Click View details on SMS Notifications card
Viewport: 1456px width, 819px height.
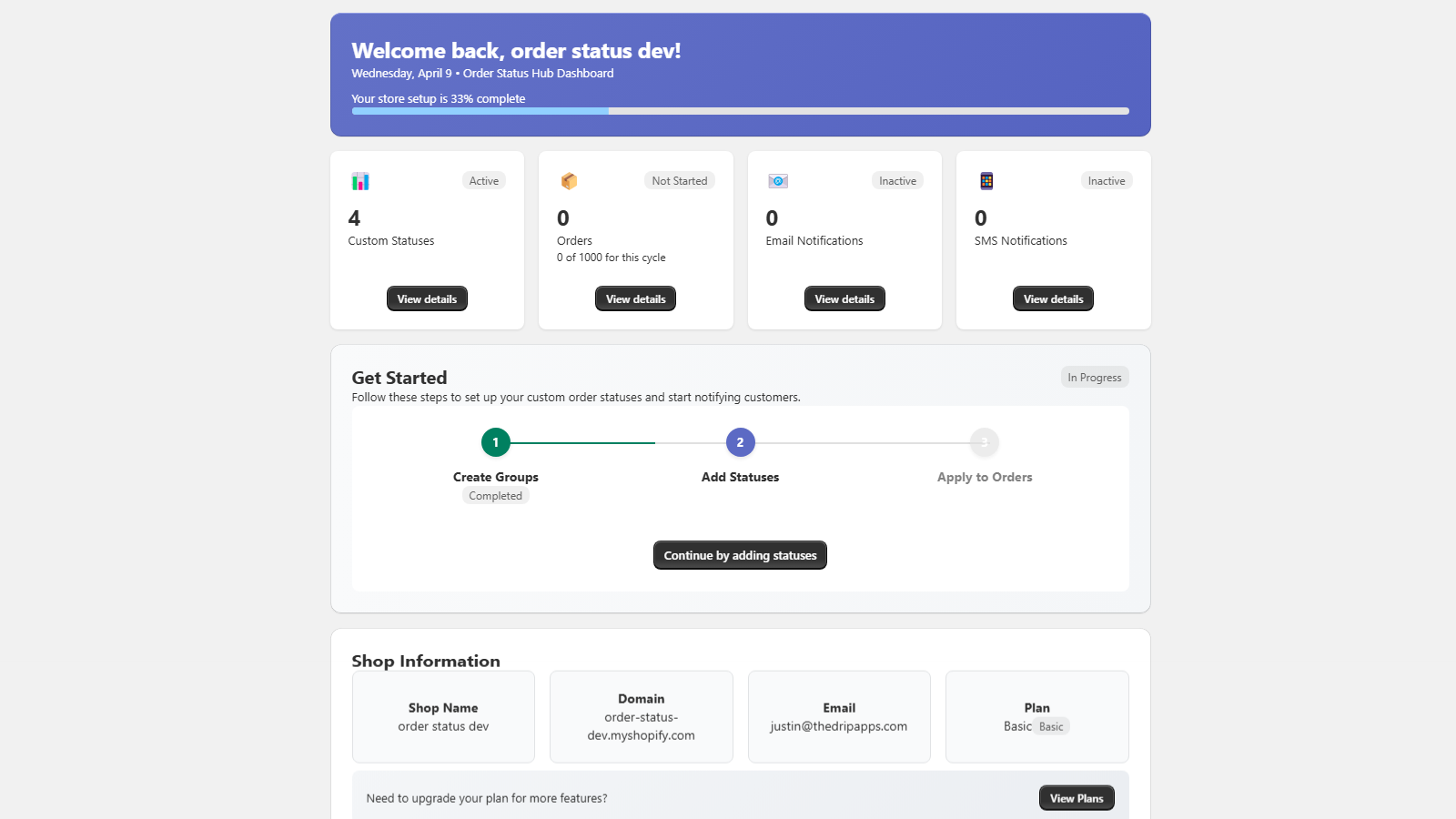(1053, 298)
